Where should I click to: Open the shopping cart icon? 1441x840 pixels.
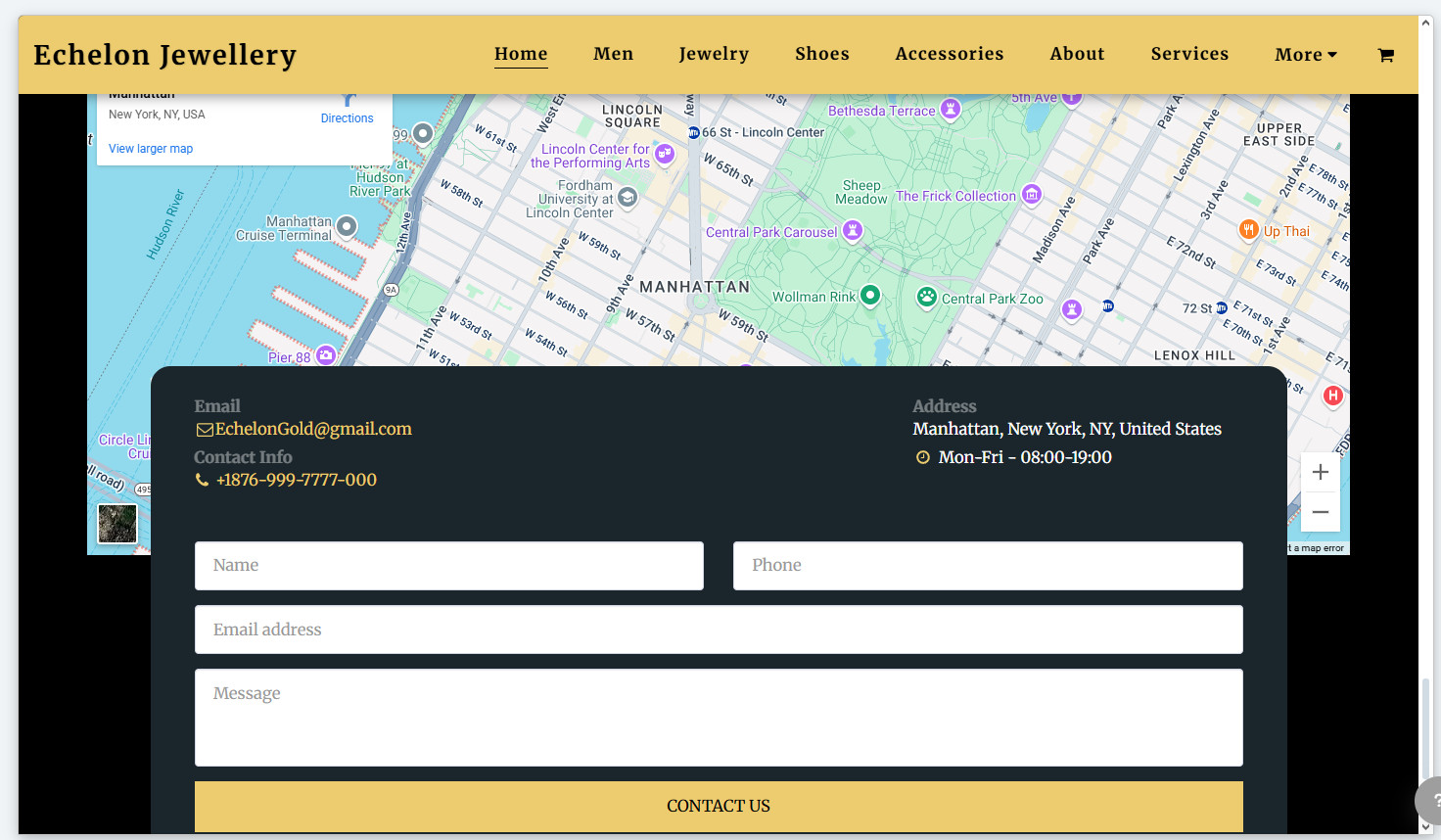pos(1385,55)
